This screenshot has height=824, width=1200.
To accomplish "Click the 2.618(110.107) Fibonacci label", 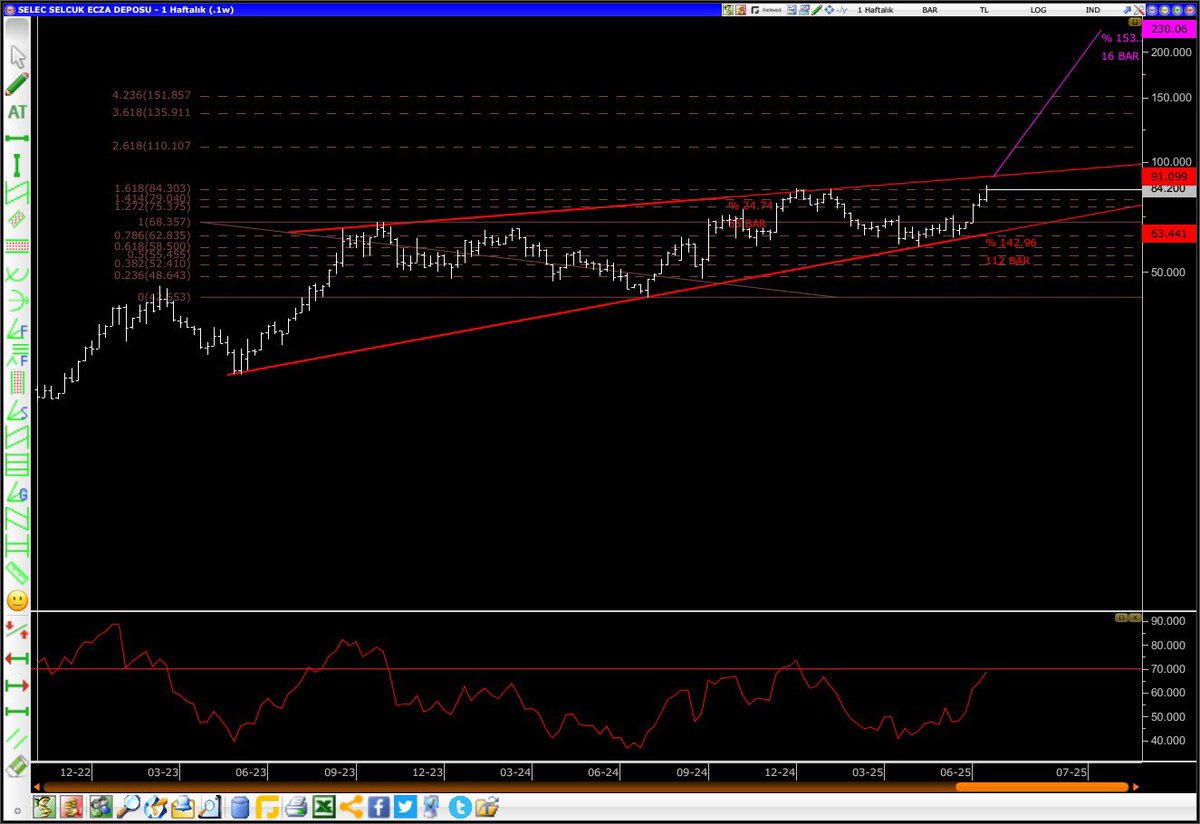I will pos(151,146).
